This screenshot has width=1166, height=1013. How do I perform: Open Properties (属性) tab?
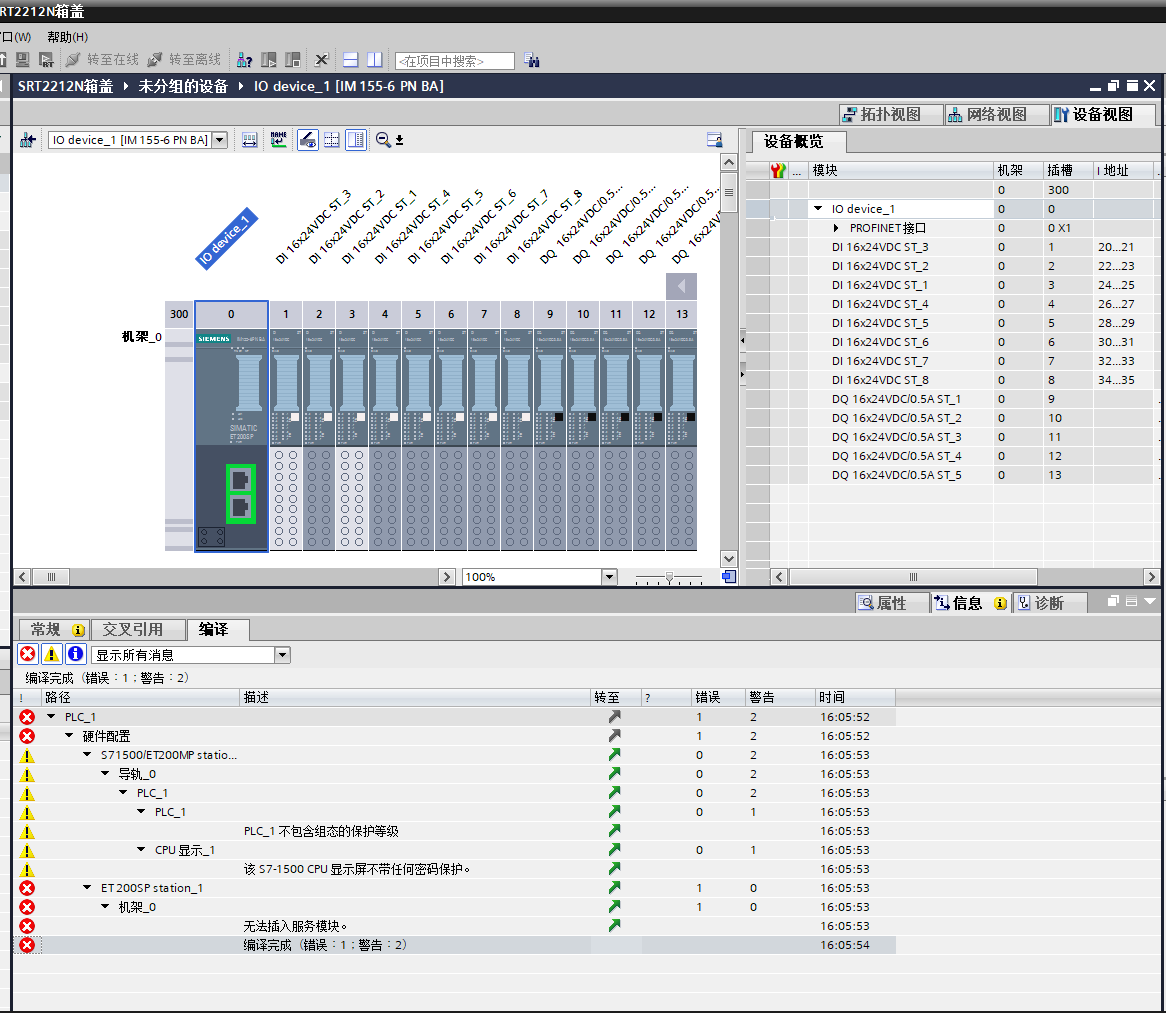pos(892,603)
